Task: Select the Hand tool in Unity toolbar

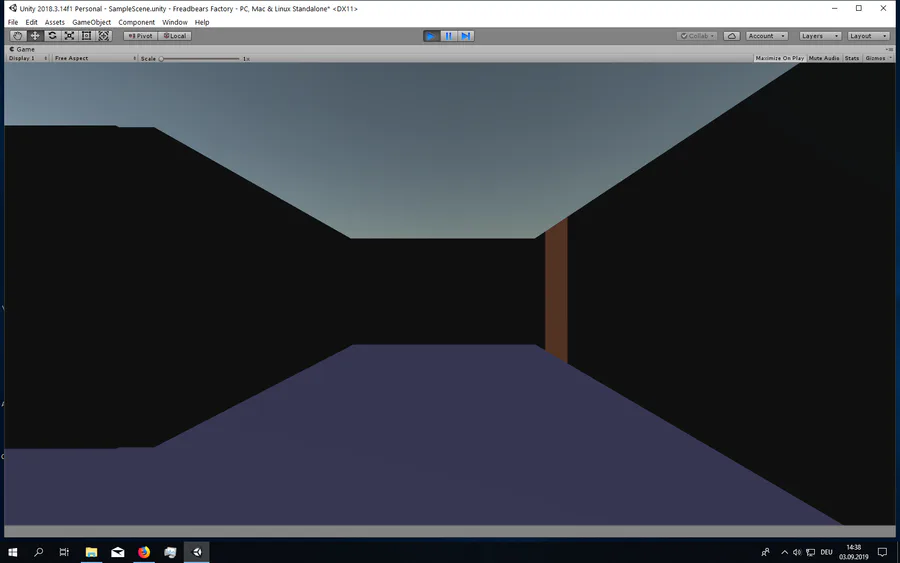Action: tap(18, 36)
